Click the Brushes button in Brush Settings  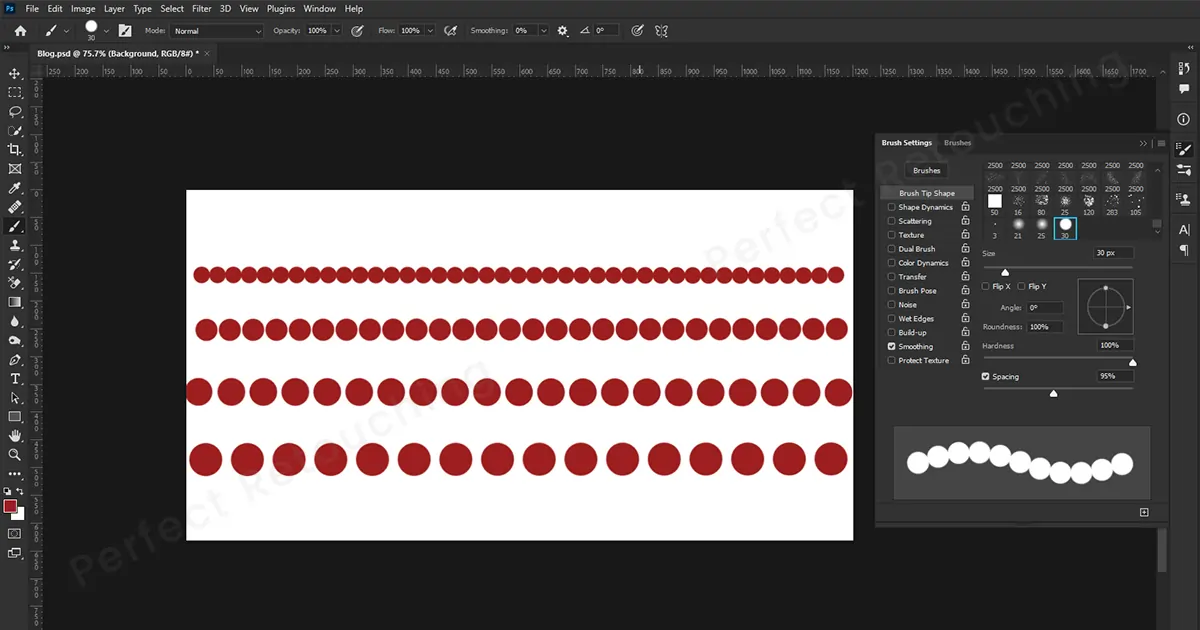coord(925,170)
